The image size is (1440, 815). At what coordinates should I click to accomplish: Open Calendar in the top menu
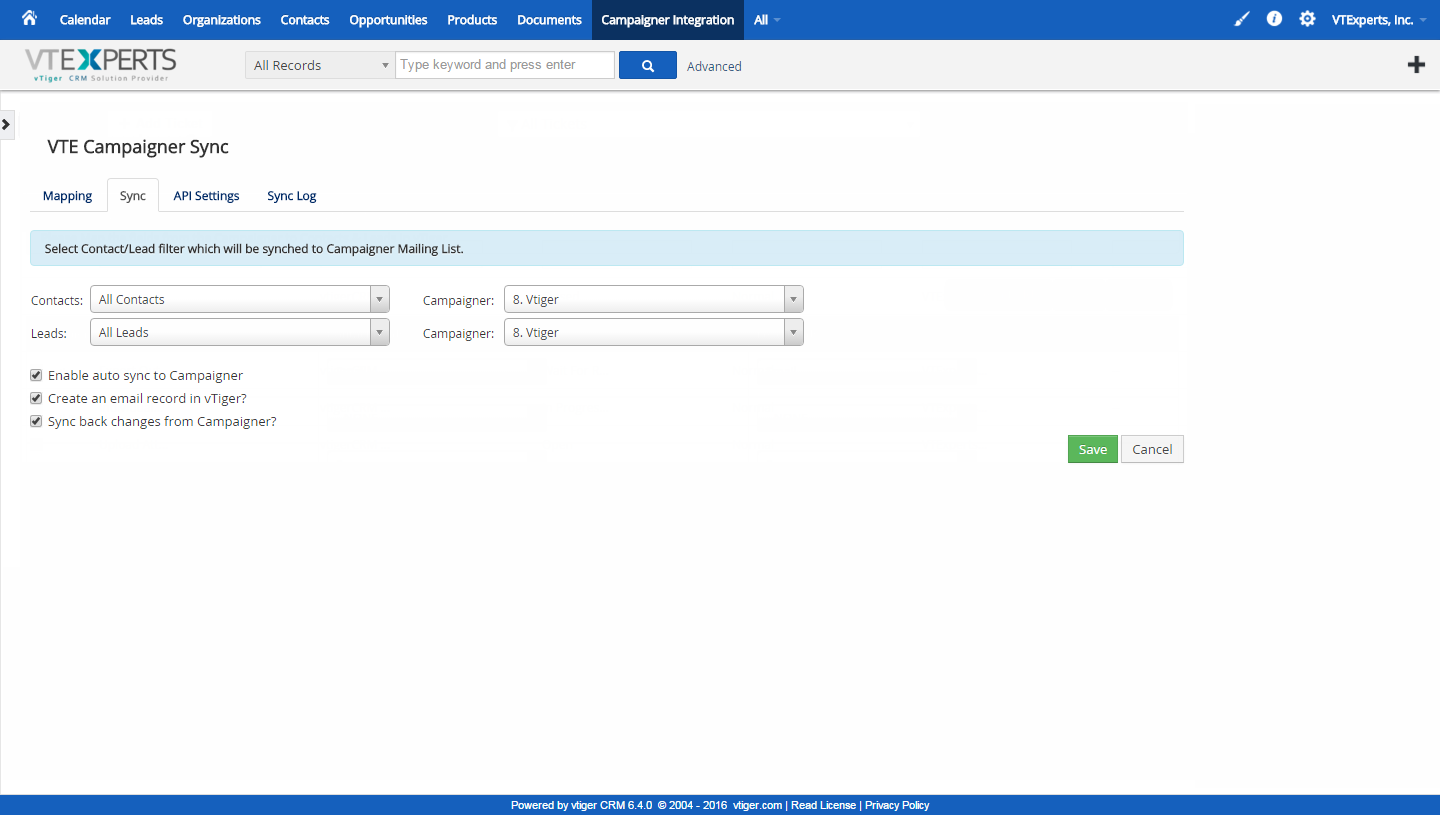85,20
